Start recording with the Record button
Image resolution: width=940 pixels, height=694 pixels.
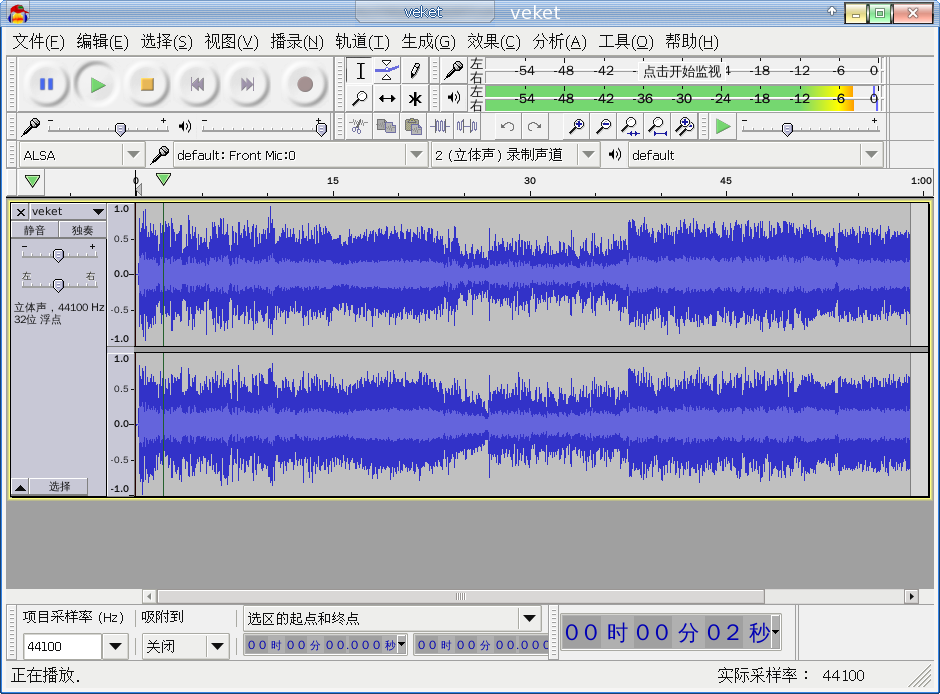click(305, 85)
